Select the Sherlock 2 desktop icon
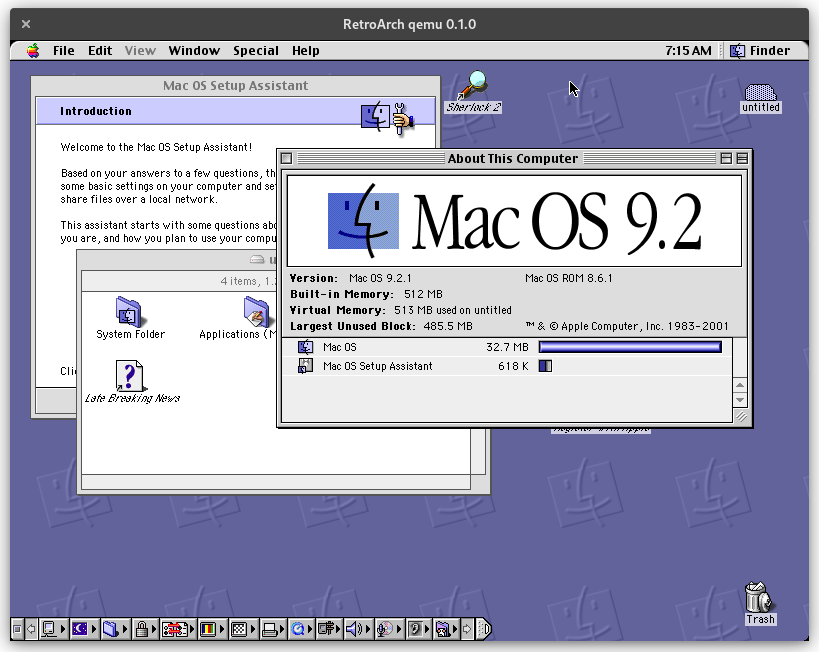Screen dimensions: 819x652 click(x=473, y=92)
